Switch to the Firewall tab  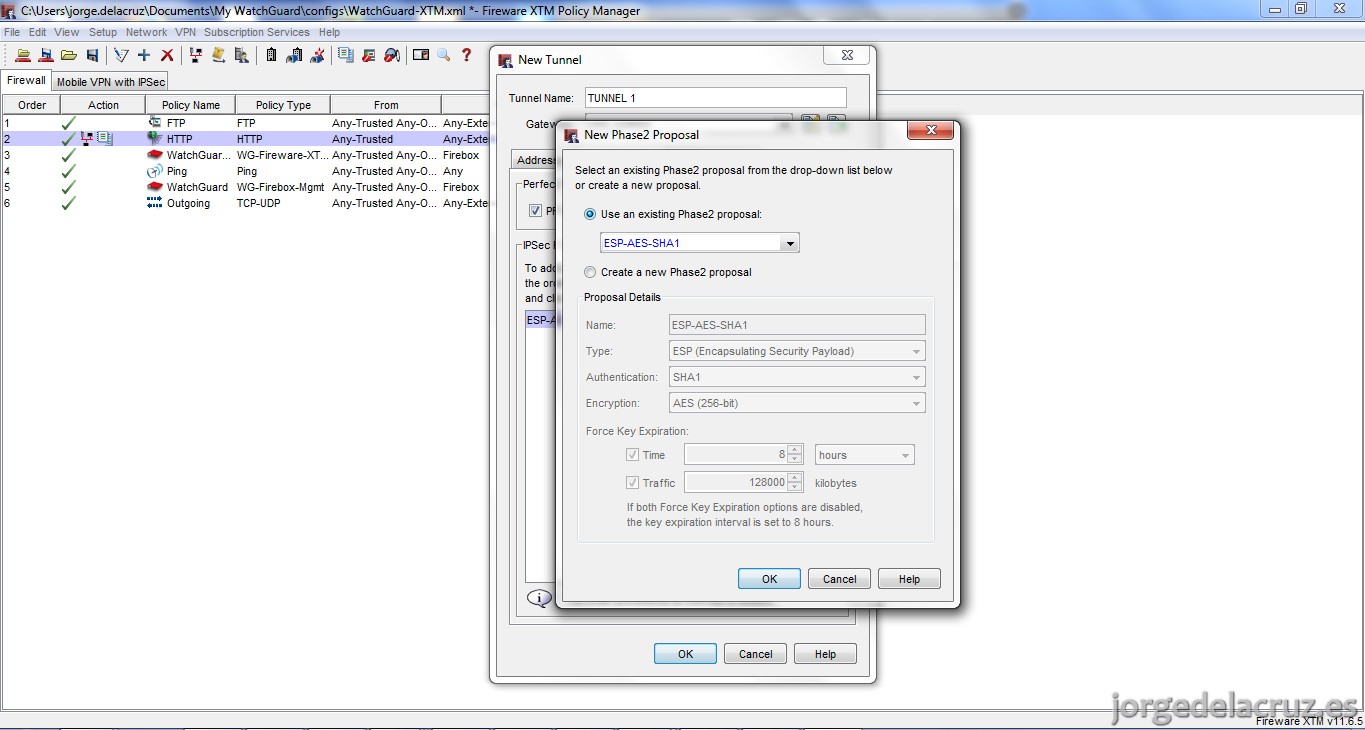(x=27, y=80)
